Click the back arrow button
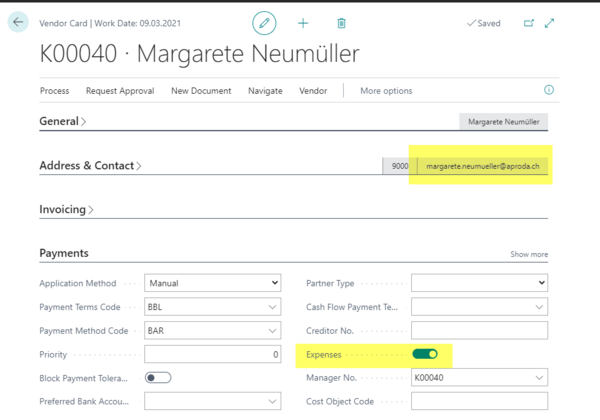Screen dimensions: 600x420 pos(18,22)
